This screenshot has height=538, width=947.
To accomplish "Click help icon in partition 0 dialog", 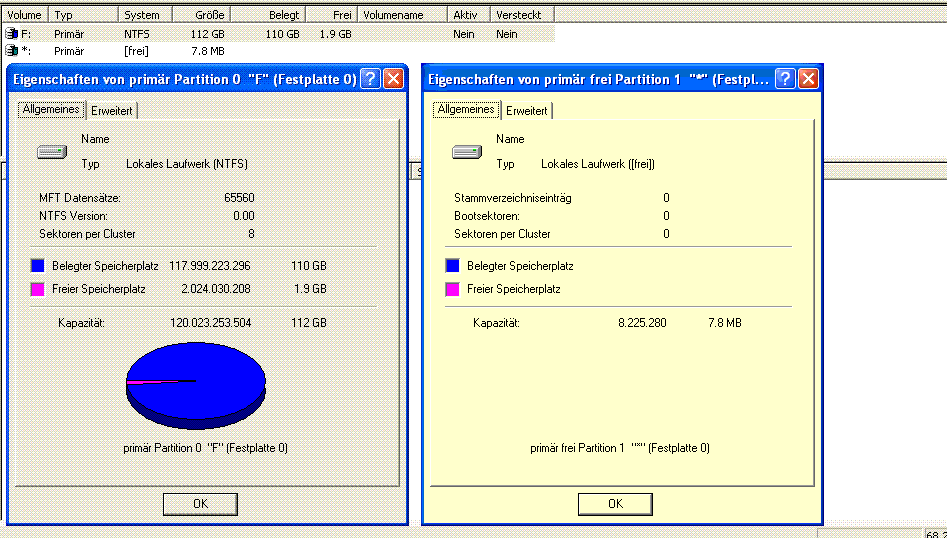I will (x=370, y=78).
